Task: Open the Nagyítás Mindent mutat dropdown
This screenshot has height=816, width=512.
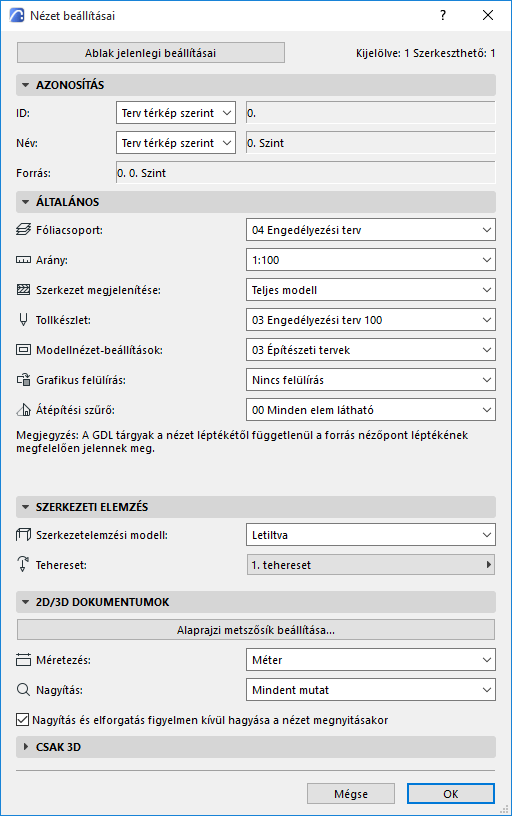Action: pyautogui.click(x=370, y=690)
